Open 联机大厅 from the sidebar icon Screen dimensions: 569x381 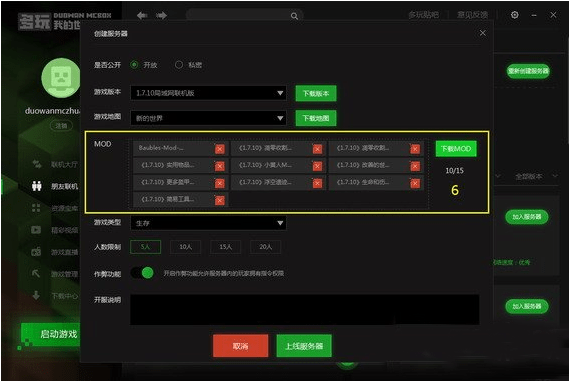37,164
